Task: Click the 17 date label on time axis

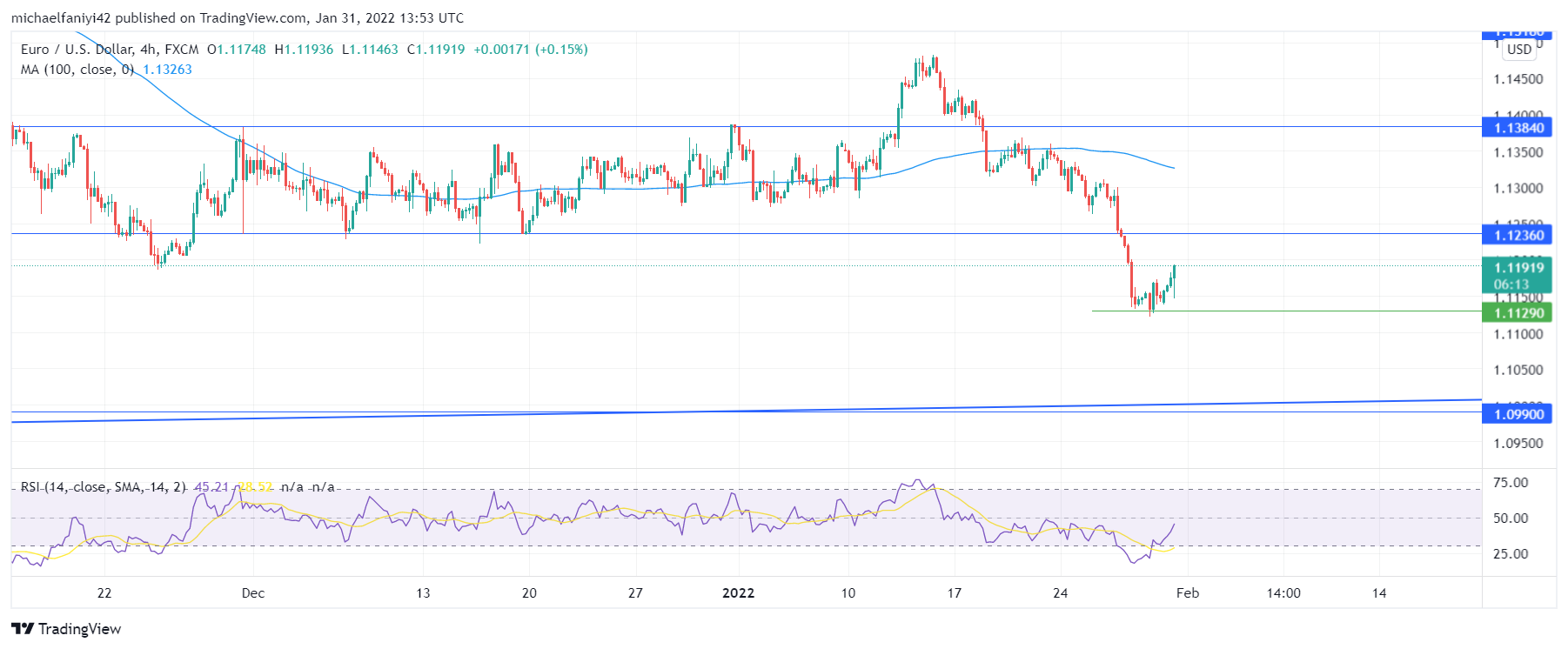Action: tap(955, 593)
